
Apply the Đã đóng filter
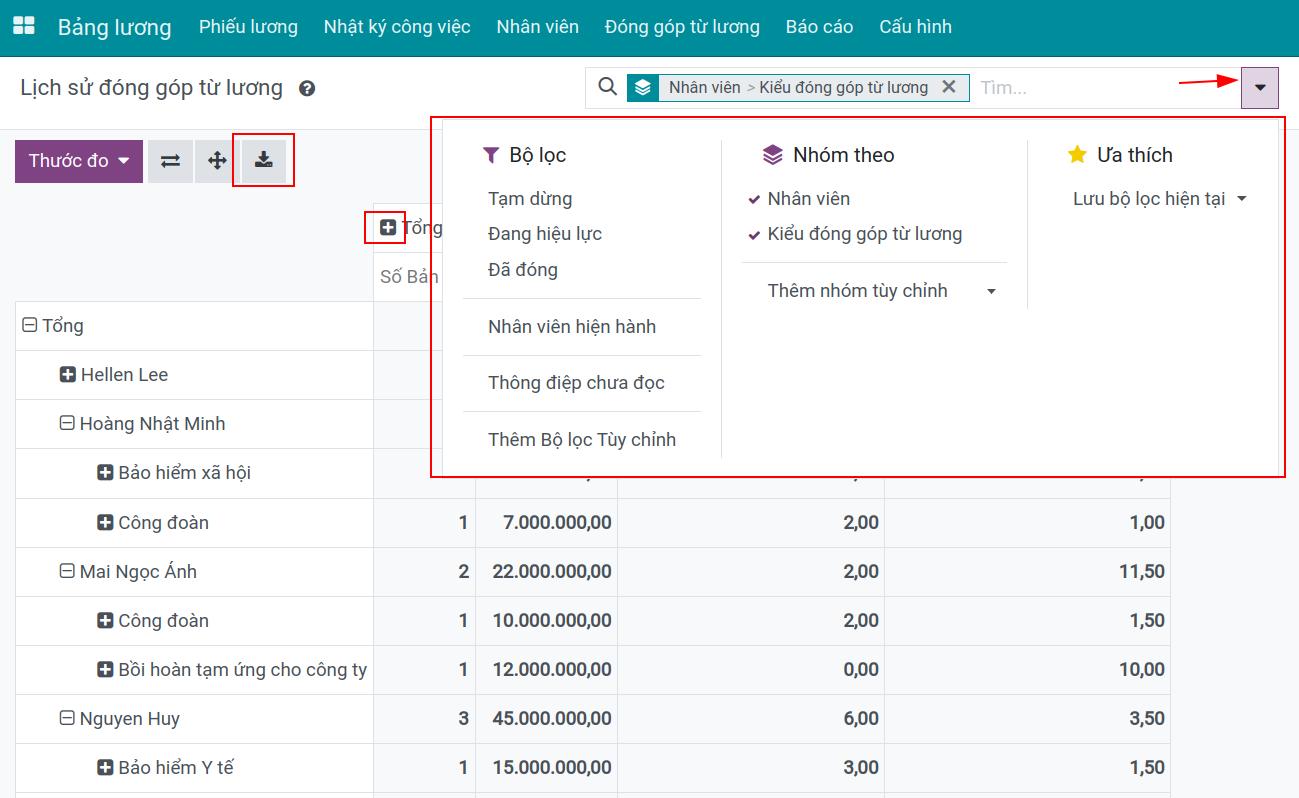[x=523, y=270]
